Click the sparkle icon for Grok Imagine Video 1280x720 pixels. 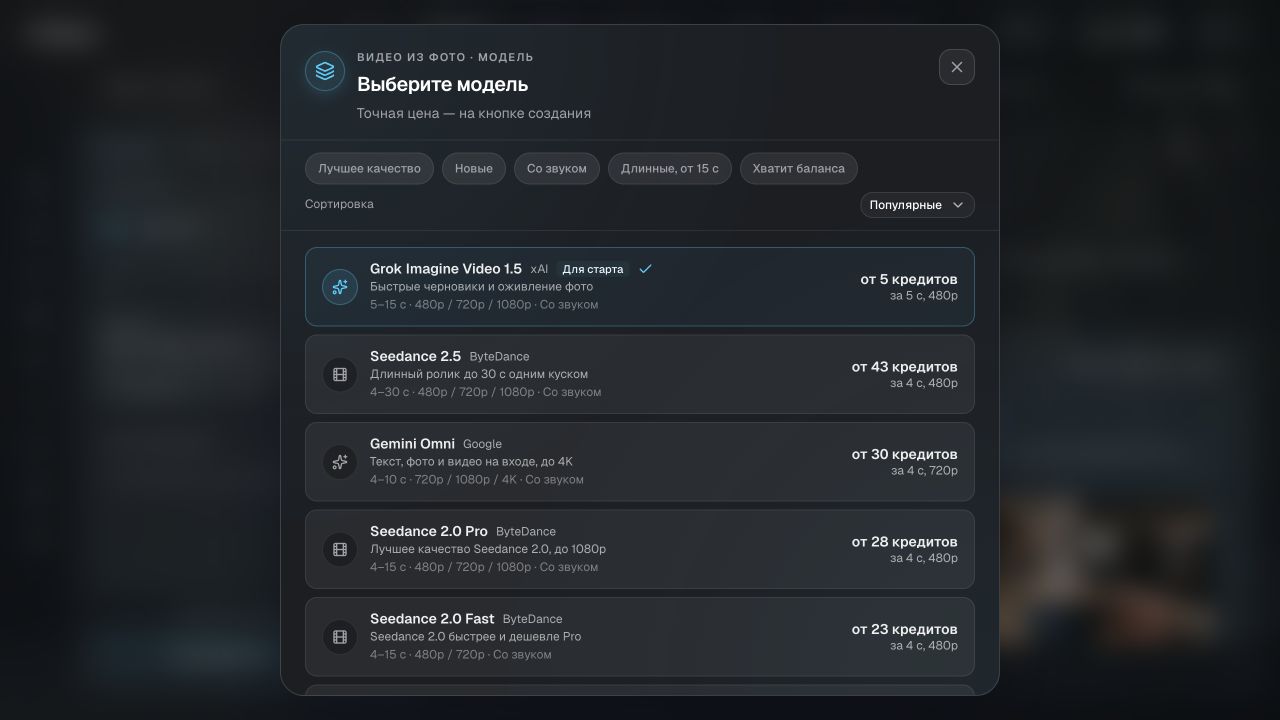tap(340, 287)
